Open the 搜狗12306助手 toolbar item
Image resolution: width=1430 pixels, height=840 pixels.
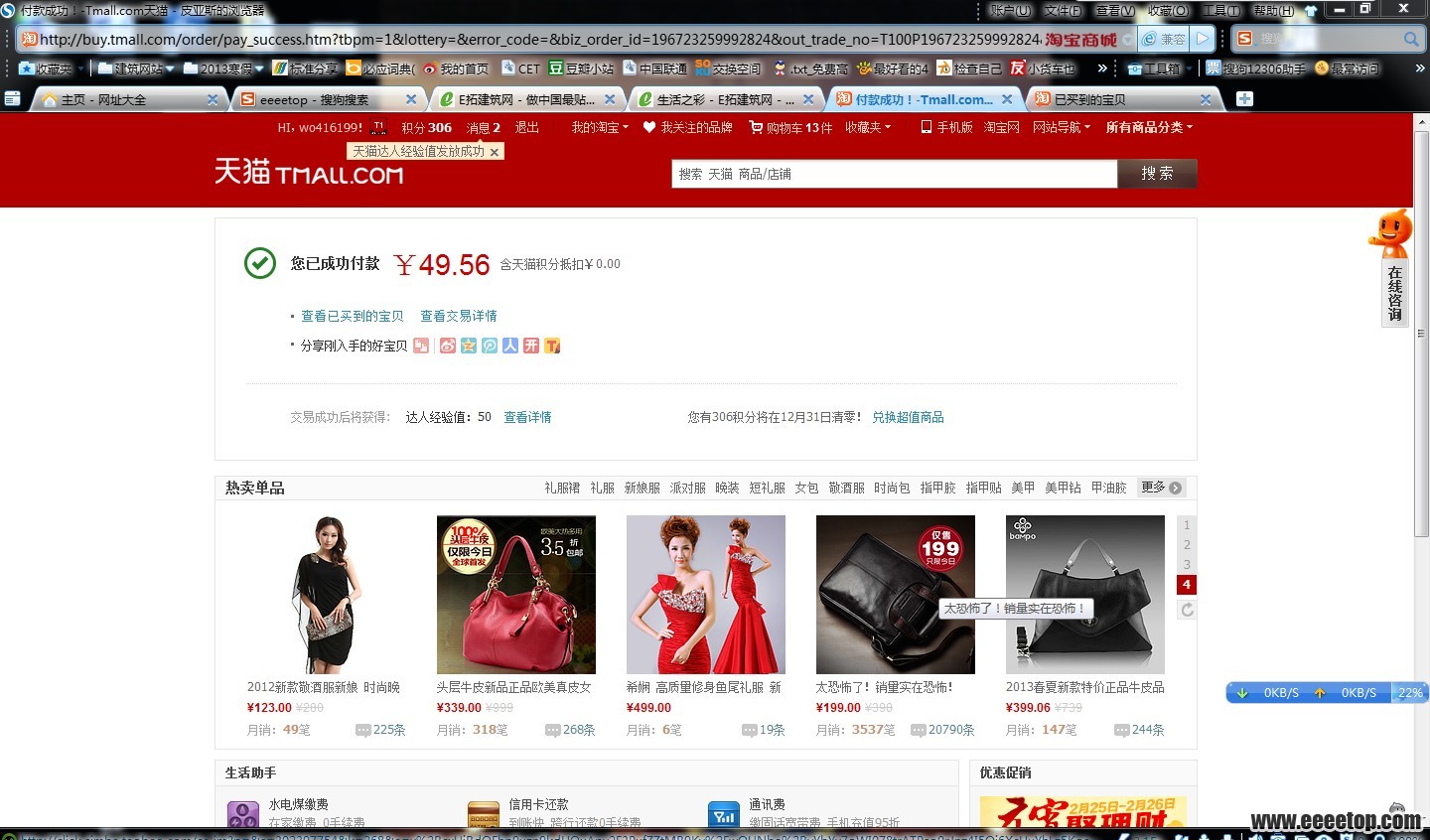click(1256, 69)
